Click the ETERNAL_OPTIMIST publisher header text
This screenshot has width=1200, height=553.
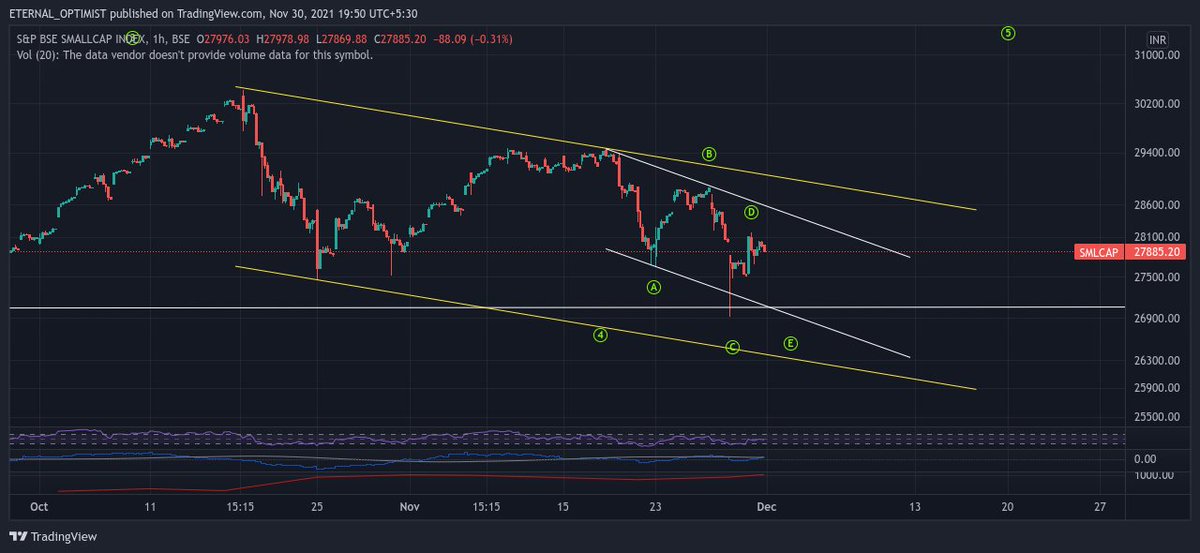(x=59, y=14)
